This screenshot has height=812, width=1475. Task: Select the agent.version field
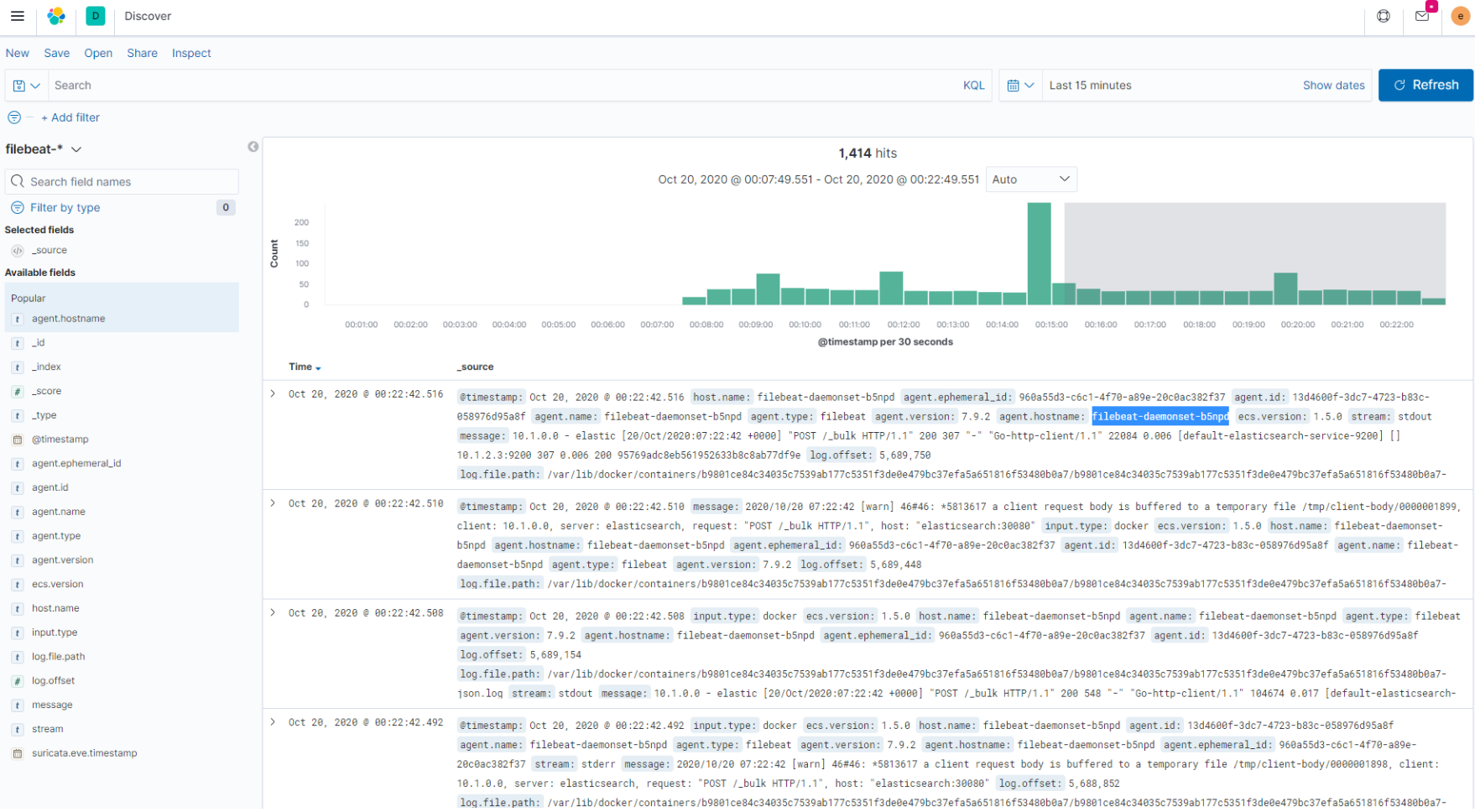point(62,560)
